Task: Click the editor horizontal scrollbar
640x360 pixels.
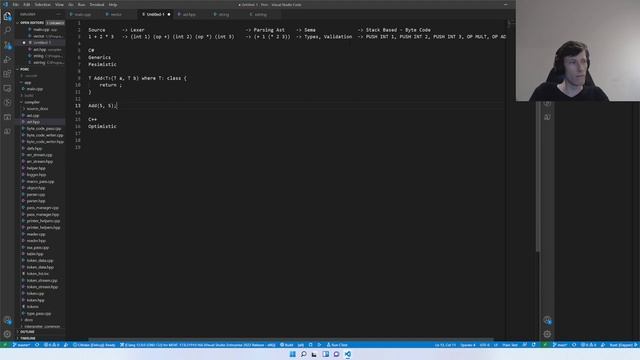Action: click(x=291, y=339)
